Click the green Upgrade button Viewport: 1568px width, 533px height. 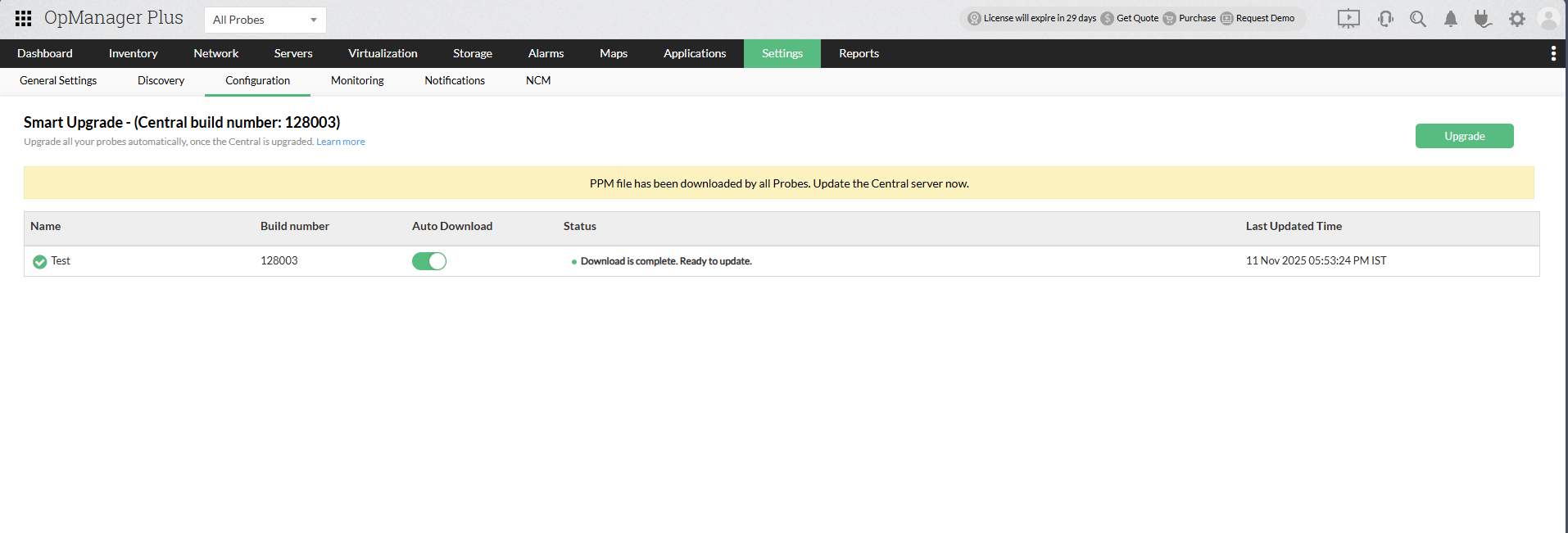pos(1464,136)
